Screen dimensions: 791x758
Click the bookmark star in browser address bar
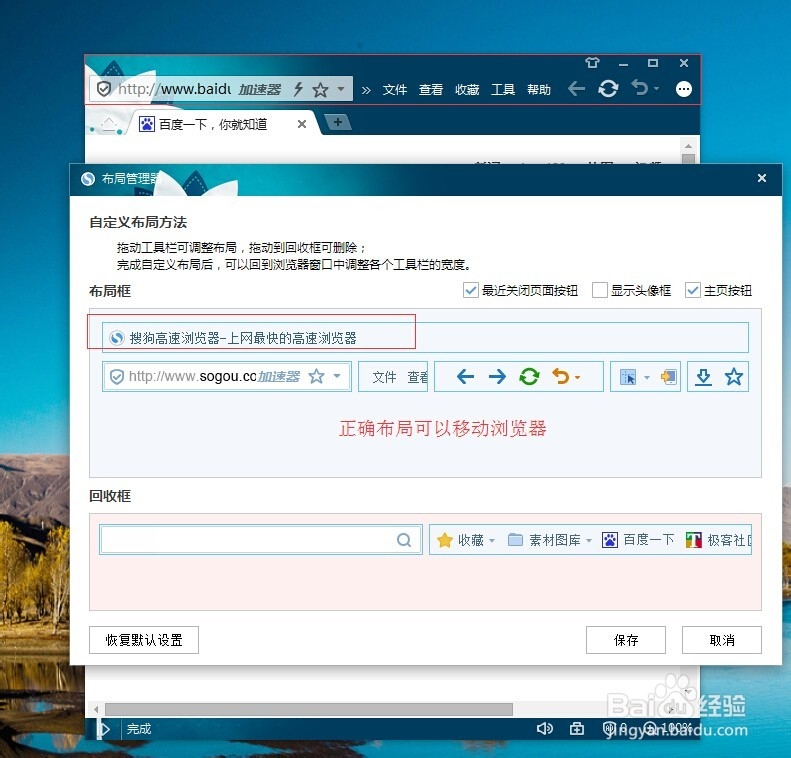tap(320, 90)
